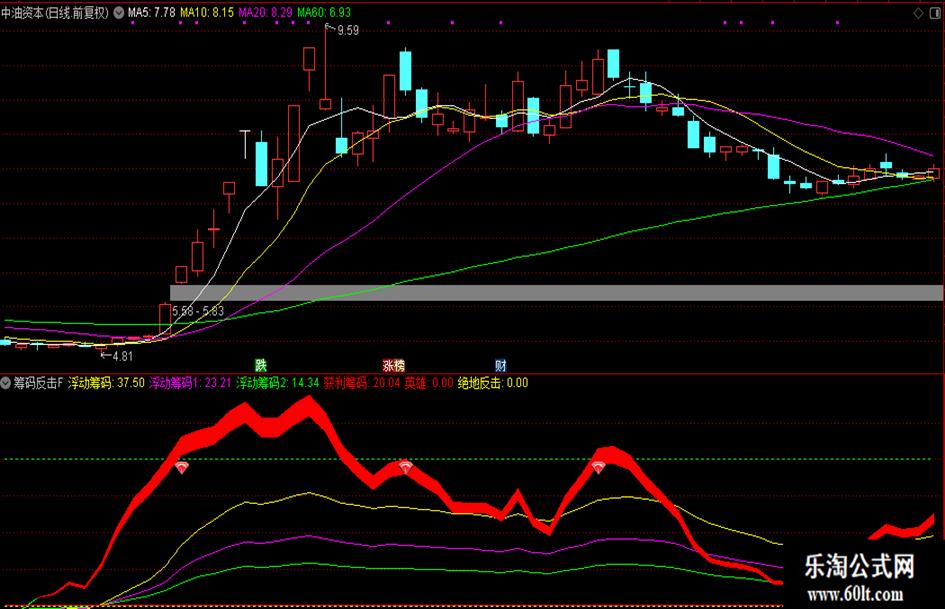This screenshot has width=945, height=609.
Task: Click the 浮动筹码2: 14.34 value
Action: coord(277,383)
